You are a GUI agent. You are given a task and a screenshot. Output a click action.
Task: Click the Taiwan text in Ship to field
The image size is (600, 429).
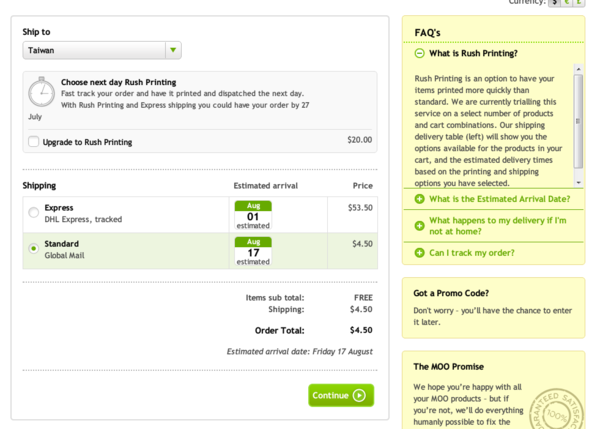click(42, 50)
